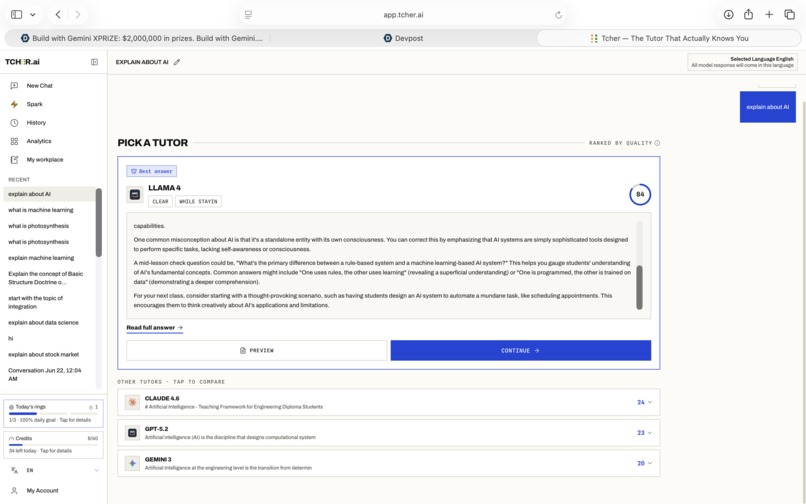Open a new tab with the plus icon
The width and height of the screenshot is (806, 504).
point(769,14)
